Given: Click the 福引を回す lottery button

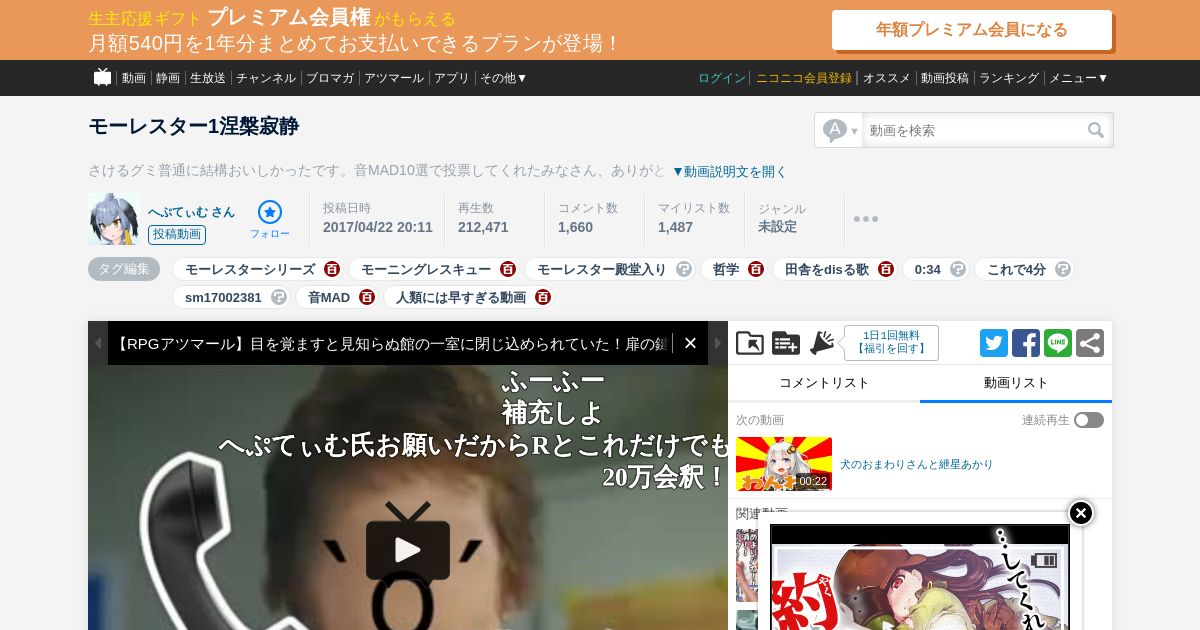Looking at the screenshot, I should (x=891, y=343).
